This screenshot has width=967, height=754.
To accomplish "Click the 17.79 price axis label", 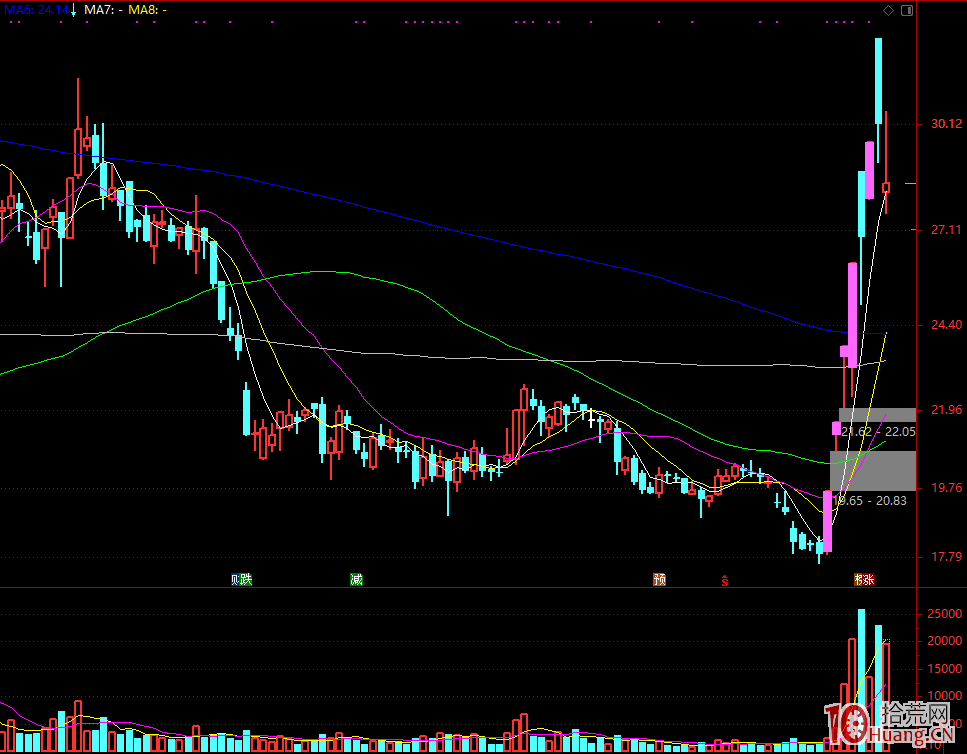I will pyautogui.click(x=946, y=557).
